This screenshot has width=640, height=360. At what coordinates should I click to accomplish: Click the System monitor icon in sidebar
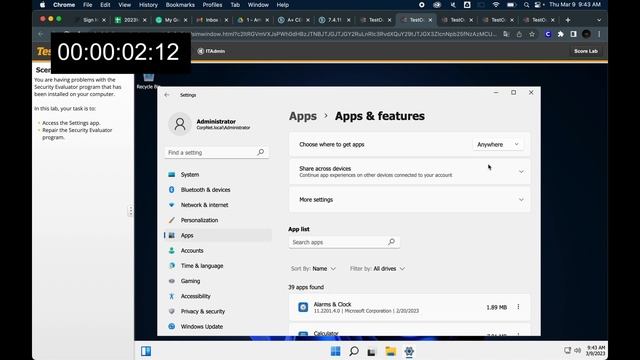click(x=172, y=175)
